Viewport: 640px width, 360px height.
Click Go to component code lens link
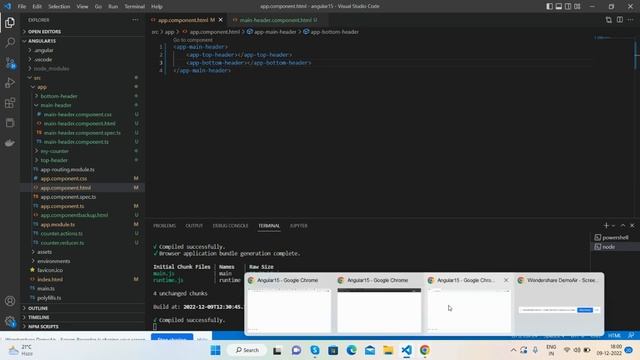(193, 40)
